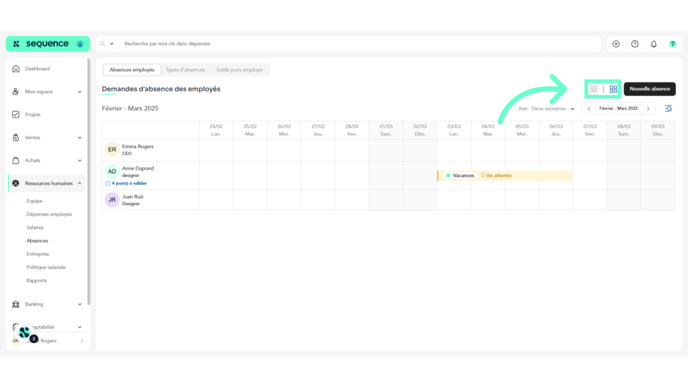Viewport: 688px width, 387px height.
Task: Open the user profile chevron at bottom
Action: coord(82,341)
